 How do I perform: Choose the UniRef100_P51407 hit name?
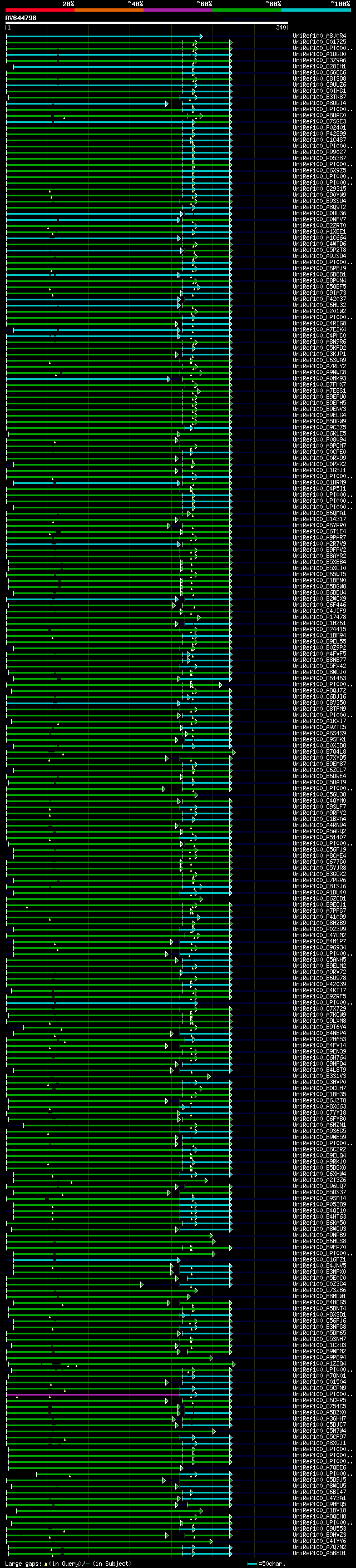(x=319, y=838)
